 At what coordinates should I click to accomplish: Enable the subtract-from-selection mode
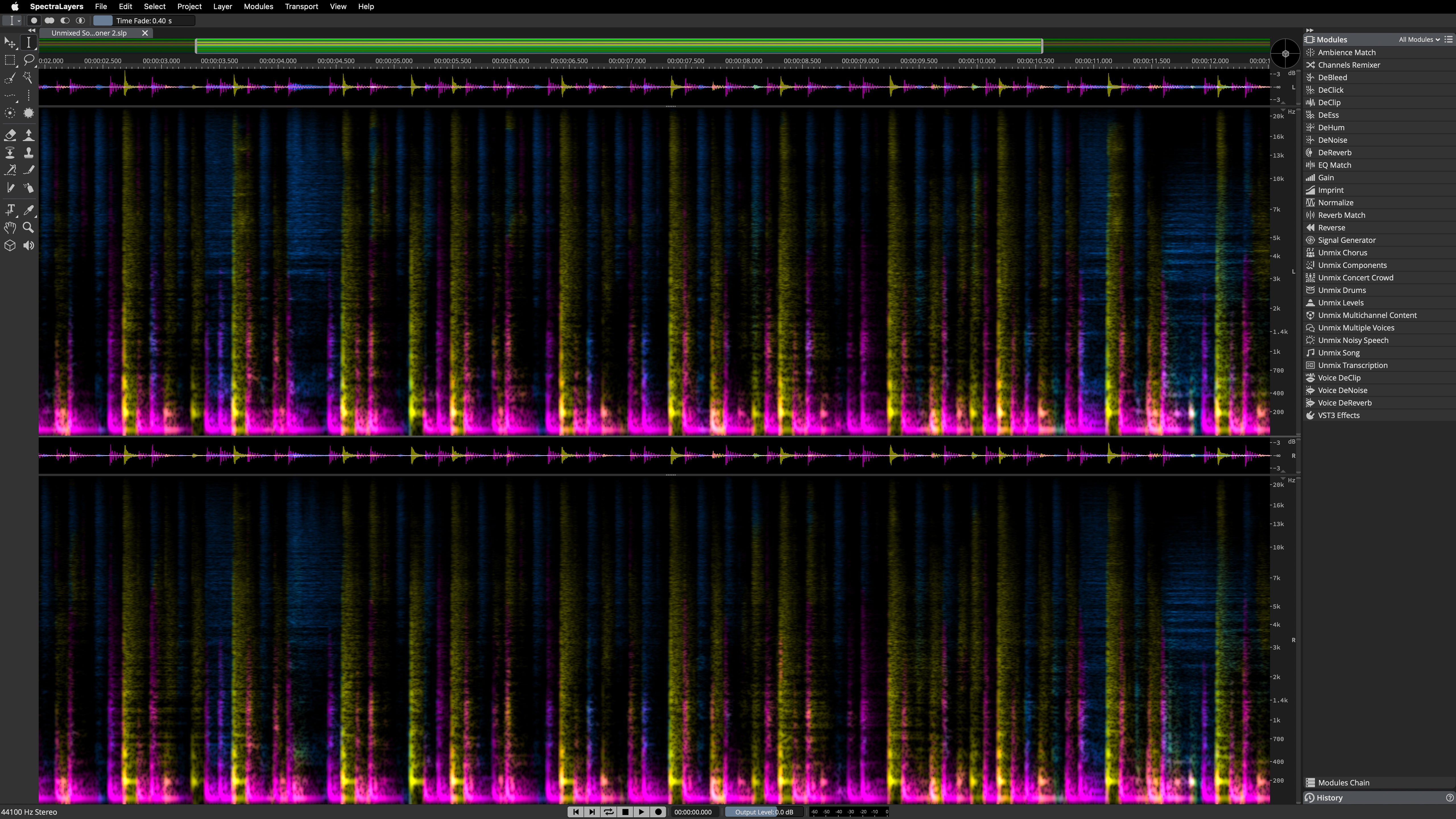coord(65,20)
